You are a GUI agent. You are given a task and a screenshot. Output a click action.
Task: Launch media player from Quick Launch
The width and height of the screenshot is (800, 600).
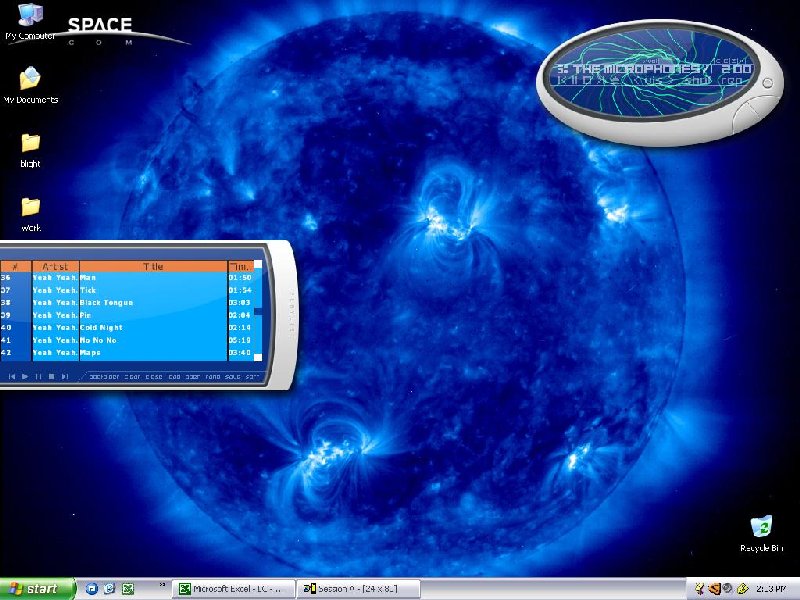tap(91, 589)
